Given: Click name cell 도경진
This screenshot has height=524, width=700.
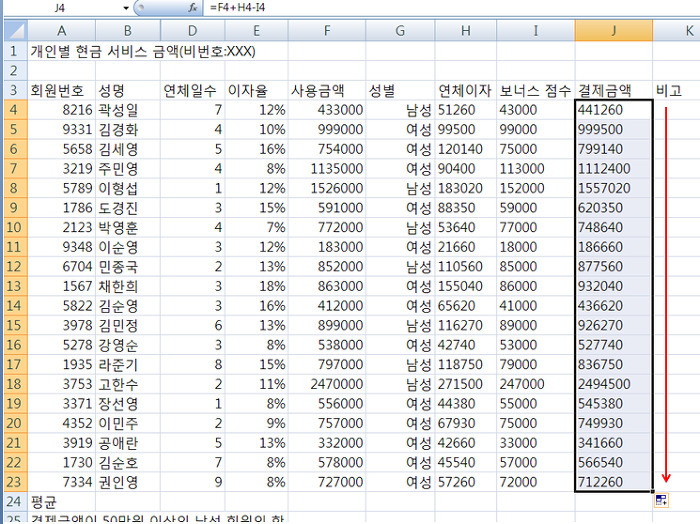Looking at the screenshot, I should coord(128,208).
